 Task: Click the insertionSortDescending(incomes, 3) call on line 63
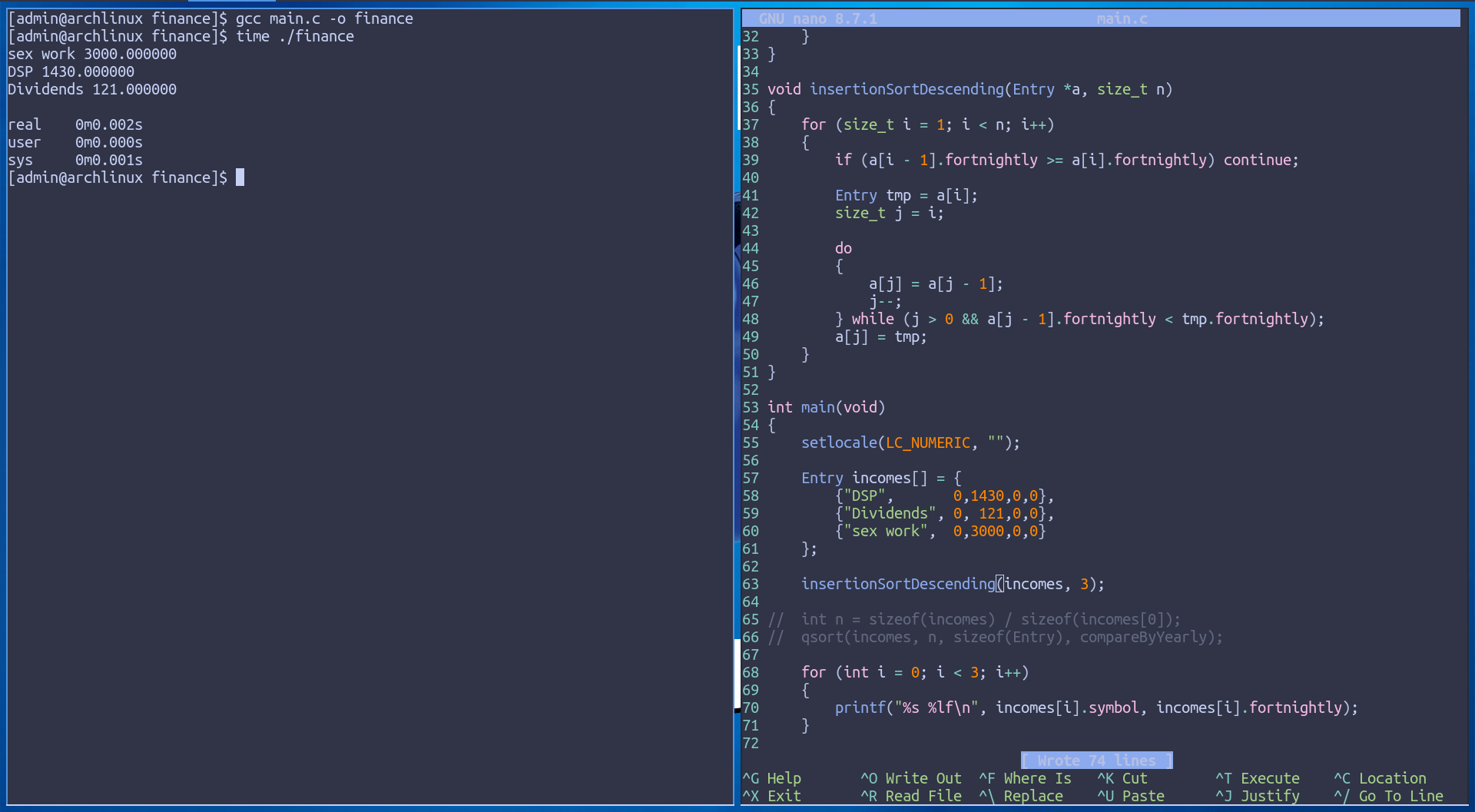(x=953, y=584)
